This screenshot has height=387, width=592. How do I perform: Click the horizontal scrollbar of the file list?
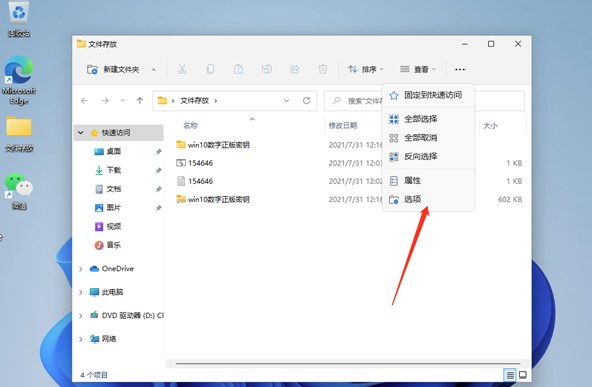coord(348,364)
